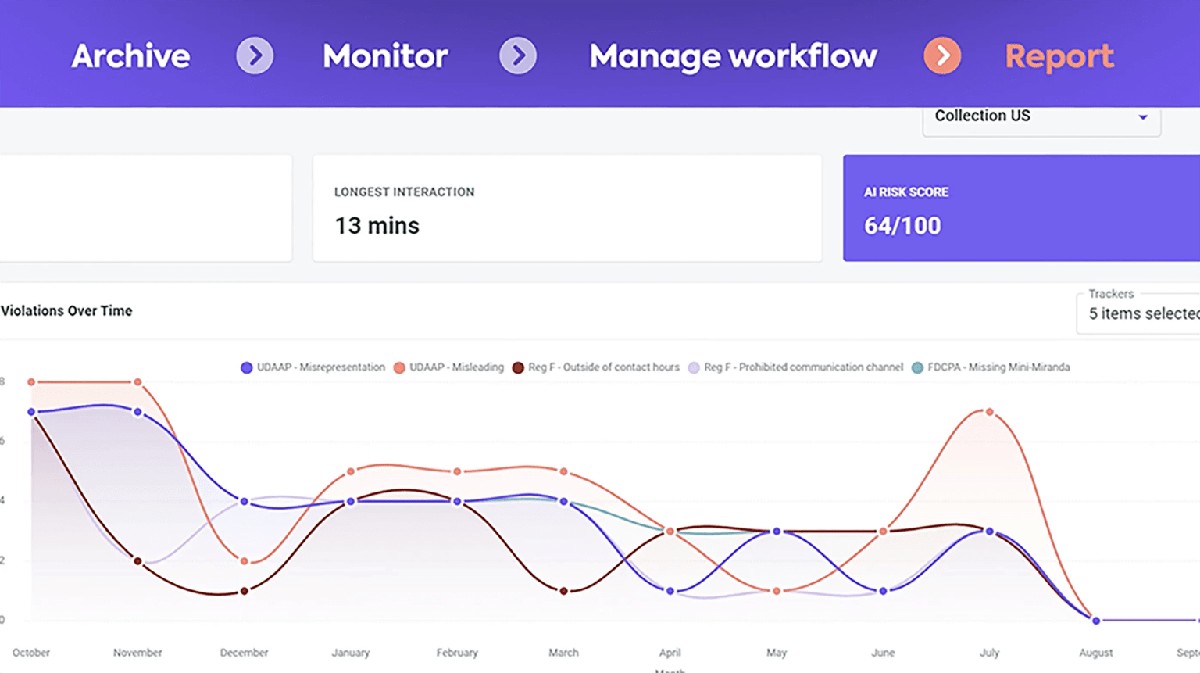Click the December dark red data point

(x=244, y=591)
